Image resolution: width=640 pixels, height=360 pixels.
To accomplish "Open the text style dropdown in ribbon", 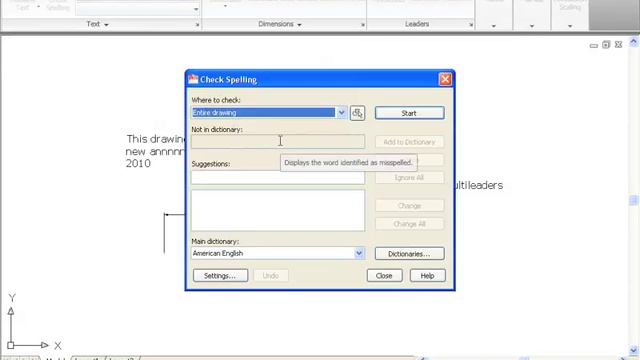I will point(196,9).
